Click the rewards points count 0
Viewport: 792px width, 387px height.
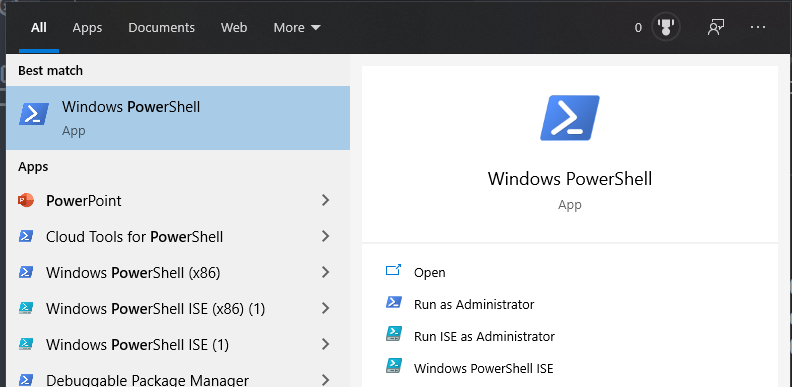[x=638, y=28]
